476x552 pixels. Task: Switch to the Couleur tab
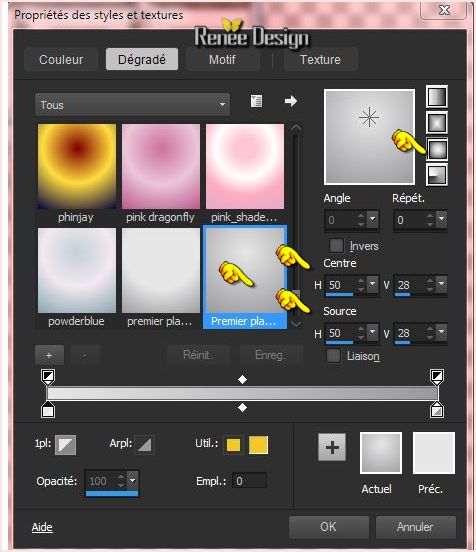coord(61,59)
